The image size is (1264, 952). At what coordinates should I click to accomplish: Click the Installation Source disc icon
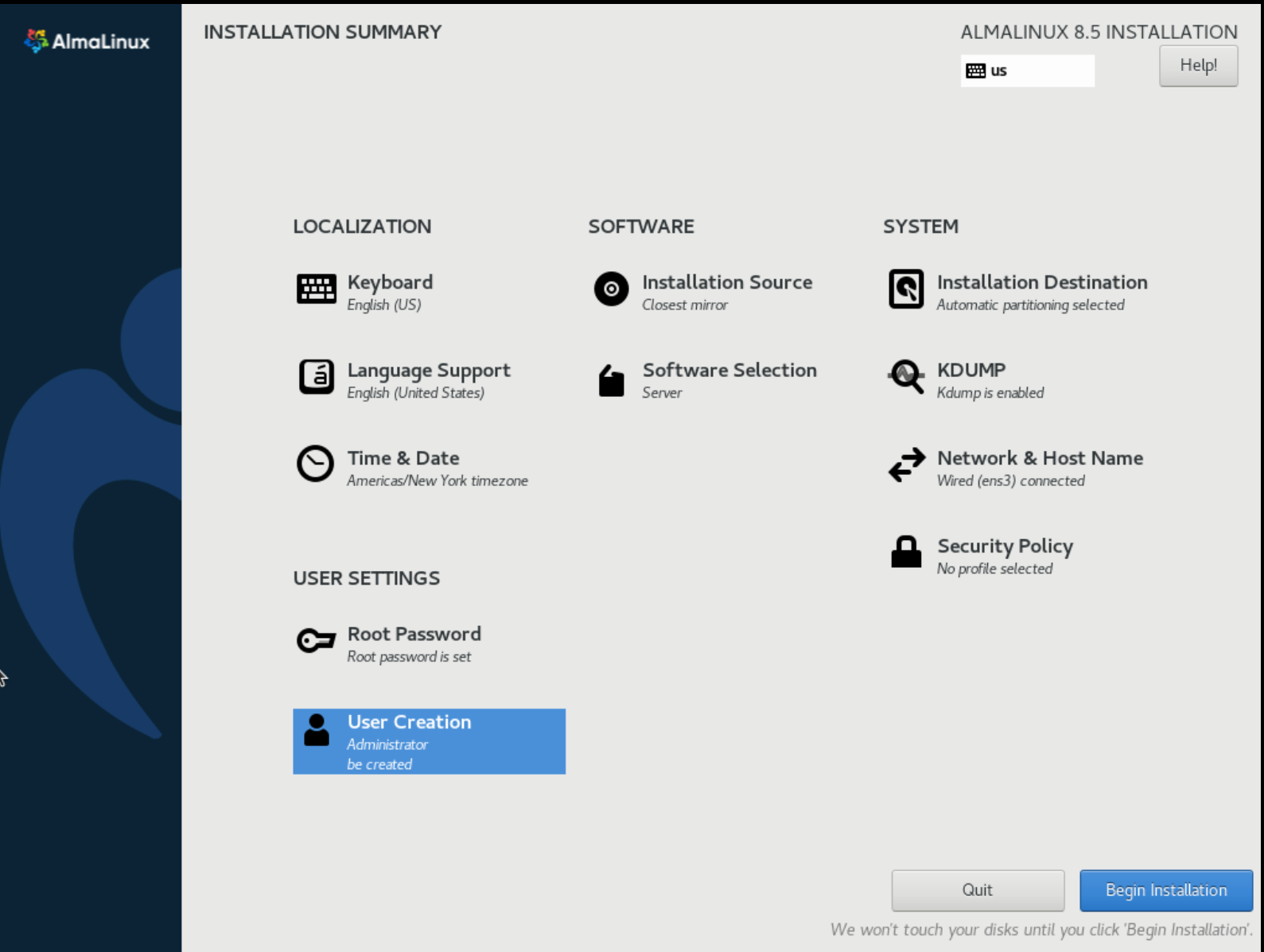(x=611, y=289)
